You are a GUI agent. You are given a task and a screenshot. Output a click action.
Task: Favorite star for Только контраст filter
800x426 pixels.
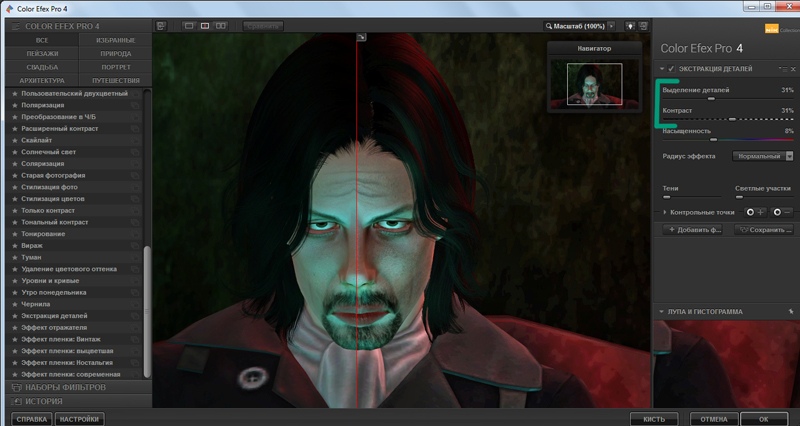pos(15,211)
